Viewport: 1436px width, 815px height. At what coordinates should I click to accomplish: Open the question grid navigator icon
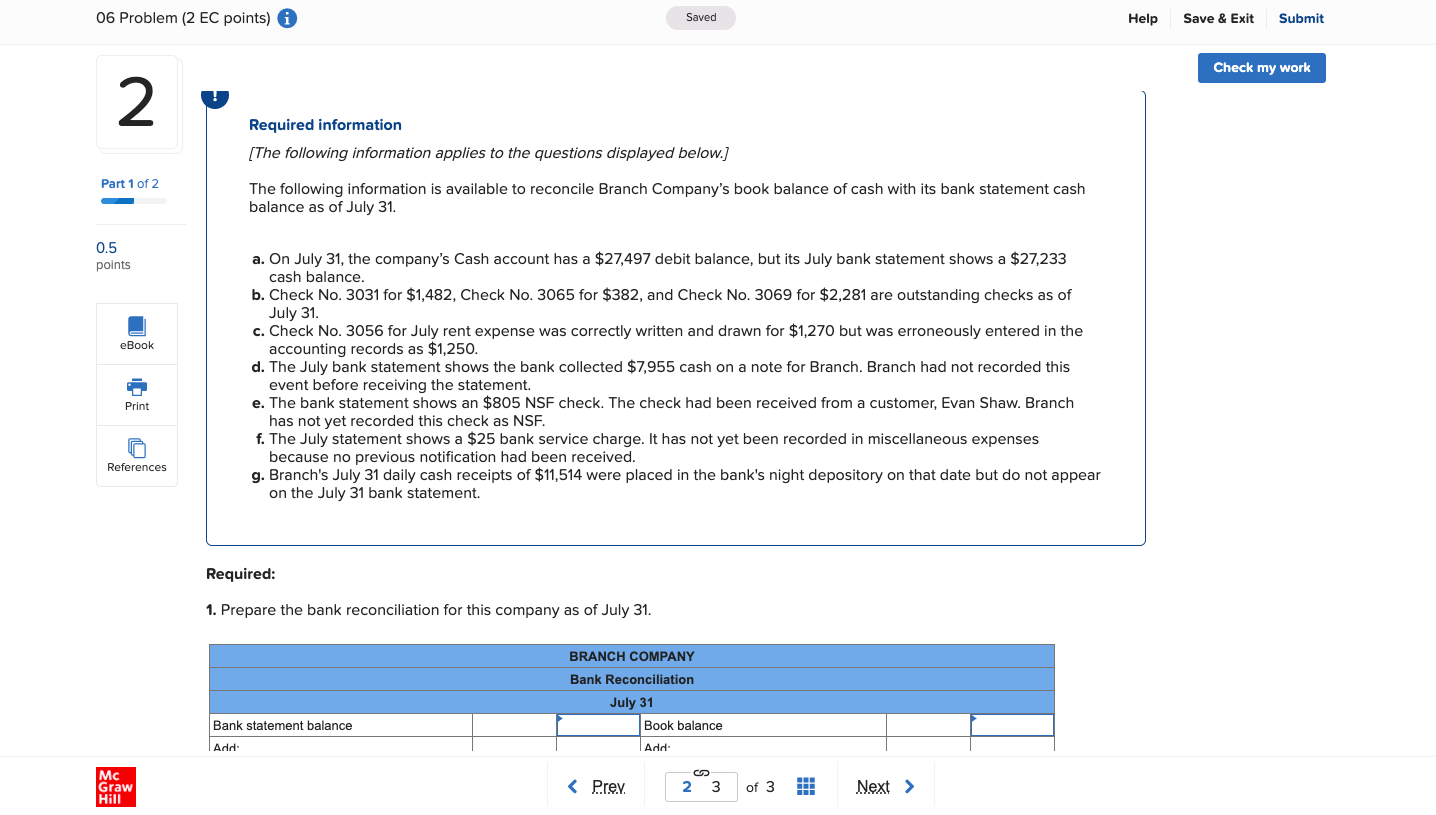[x=806, y=787]
